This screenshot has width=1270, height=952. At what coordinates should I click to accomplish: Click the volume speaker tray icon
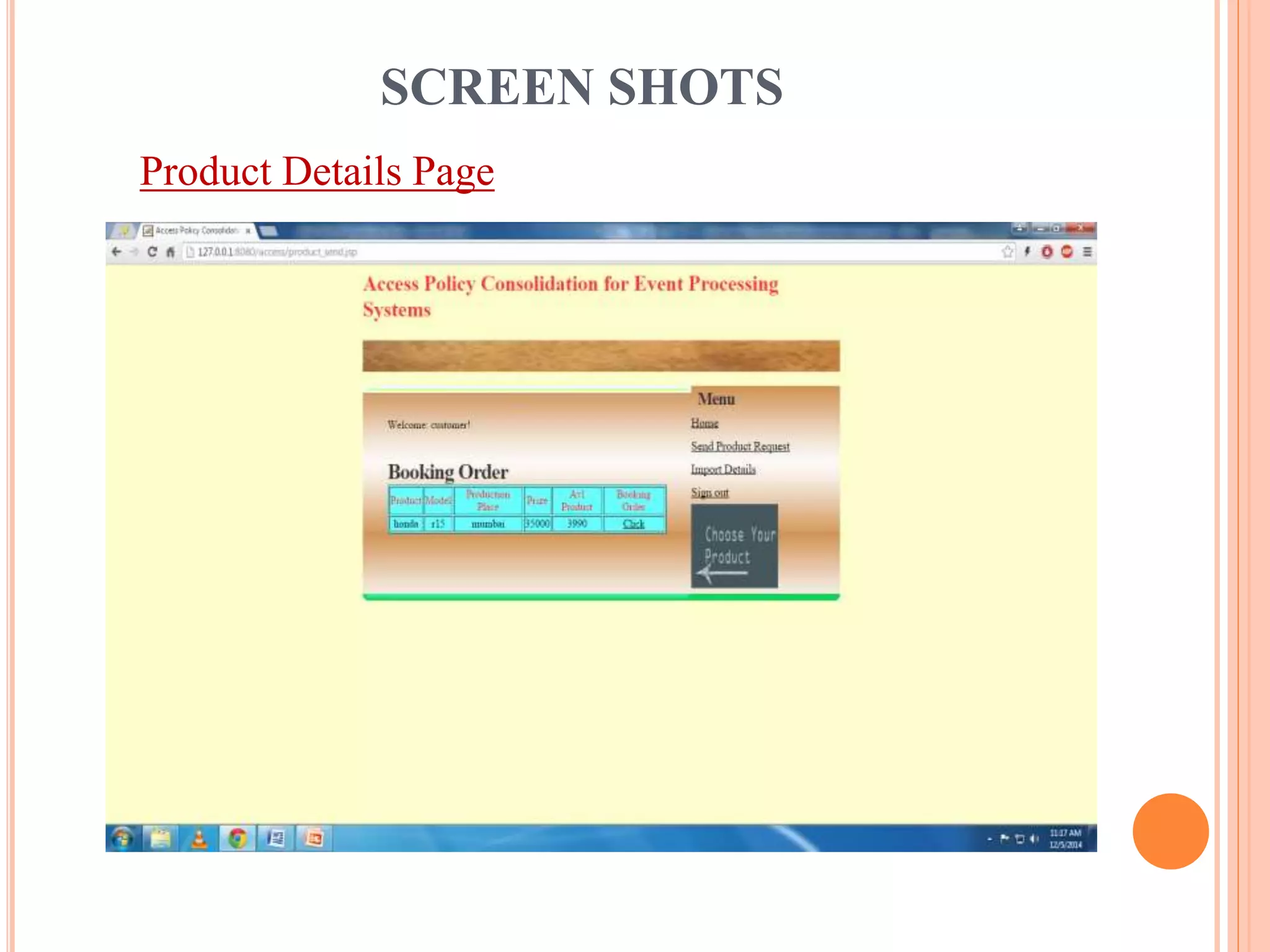(1034, 839)
